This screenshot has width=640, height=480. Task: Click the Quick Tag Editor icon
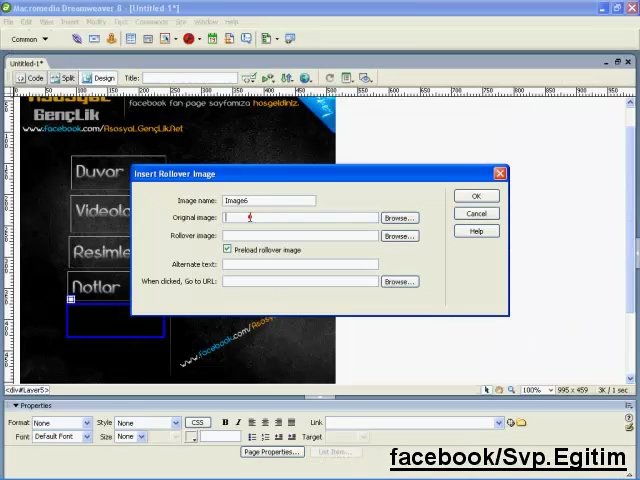[629, 427]
